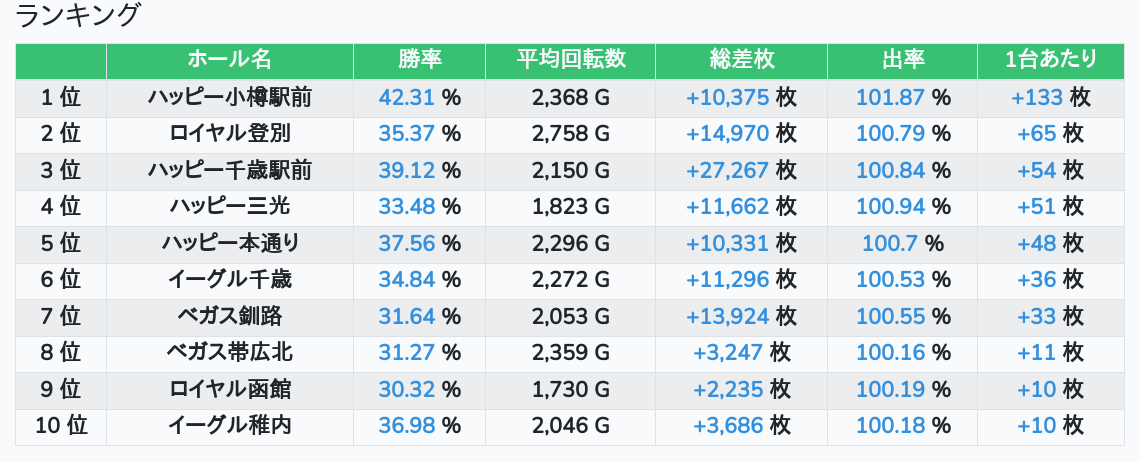Click the イーグル千歳 hall name
1140x462 pixels.
[229, 280]
